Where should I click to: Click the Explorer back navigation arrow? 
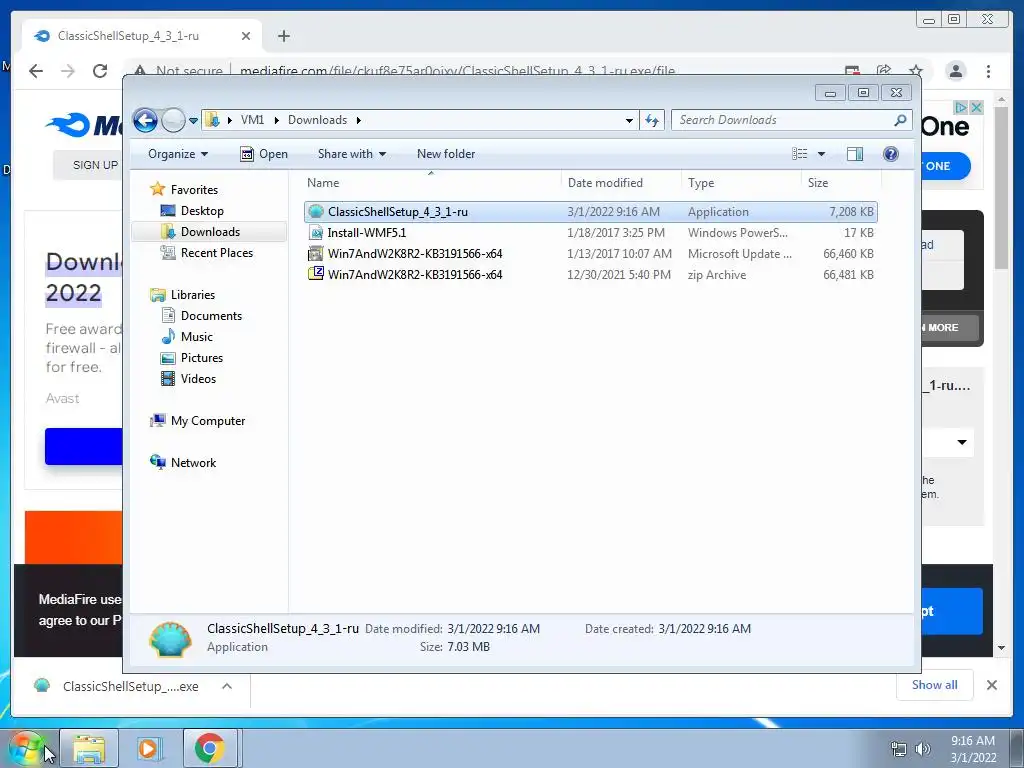pos(145,120)
